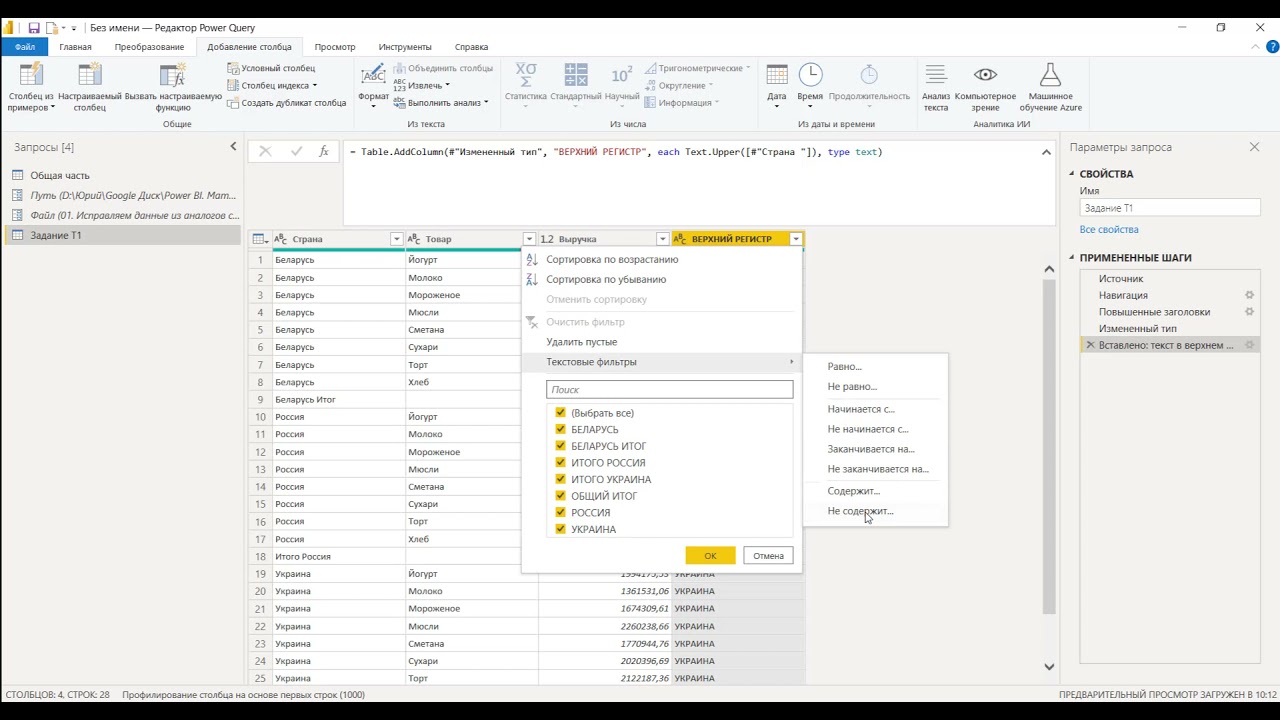Select the Общая часть query

pos(60,175)
